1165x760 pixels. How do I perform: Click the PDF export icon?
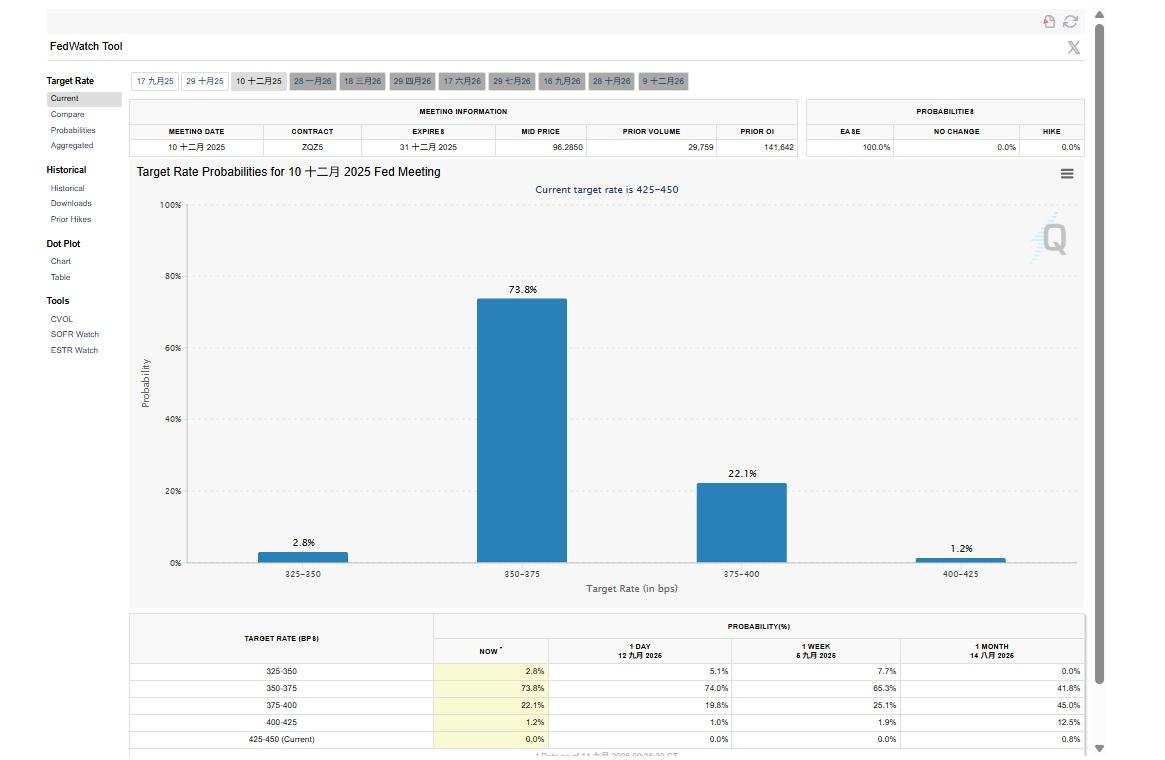pyautogui.click(x=1049, y=21)
